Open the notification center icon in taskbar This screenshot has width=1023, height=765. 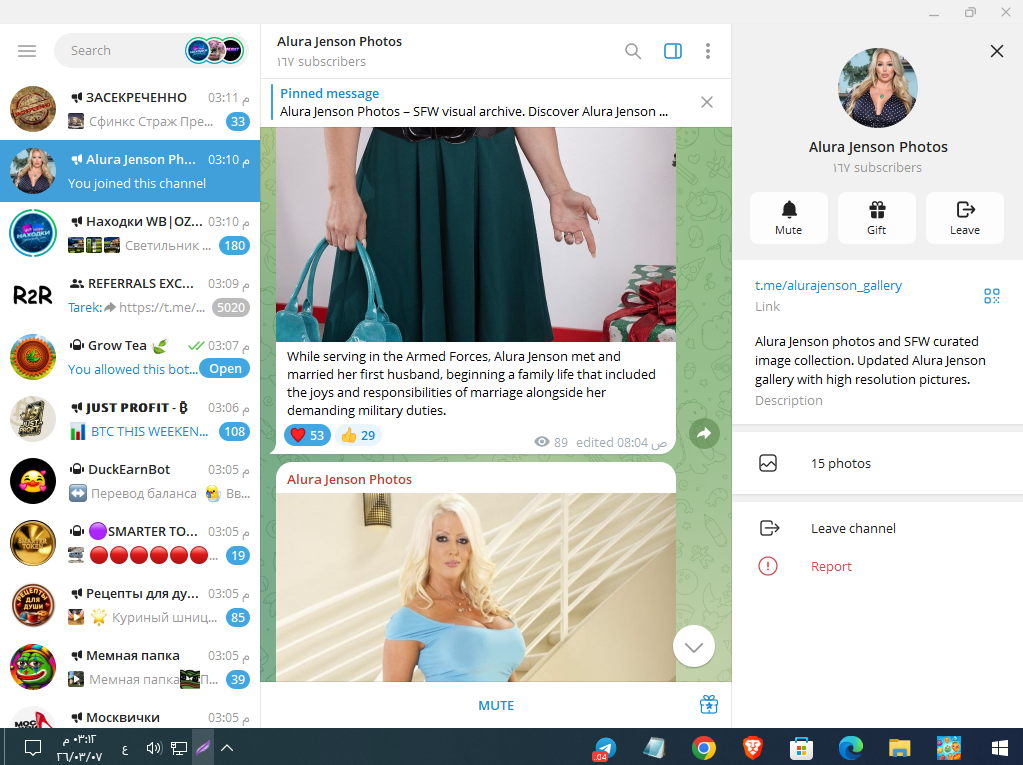33,747
